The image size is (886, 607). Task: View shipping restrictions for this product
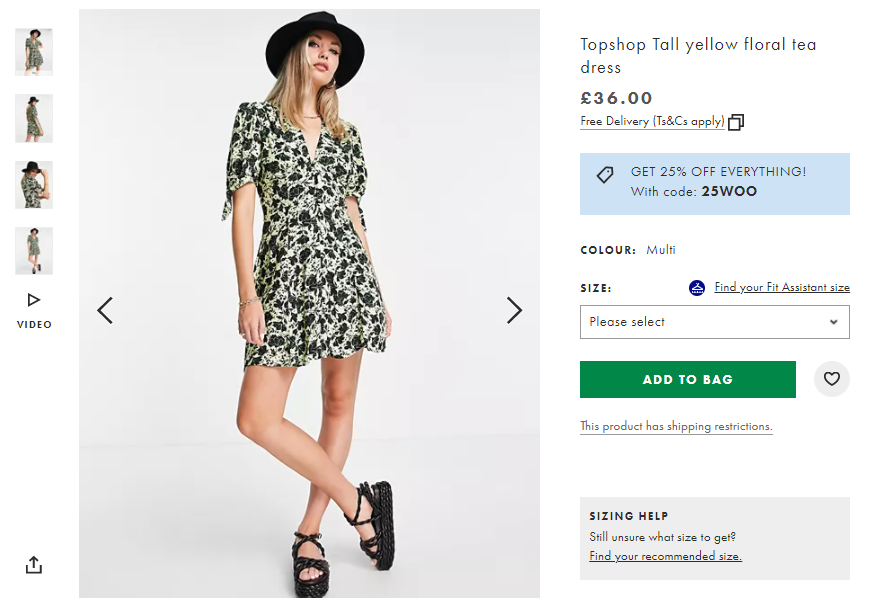(x=678, y=426)
